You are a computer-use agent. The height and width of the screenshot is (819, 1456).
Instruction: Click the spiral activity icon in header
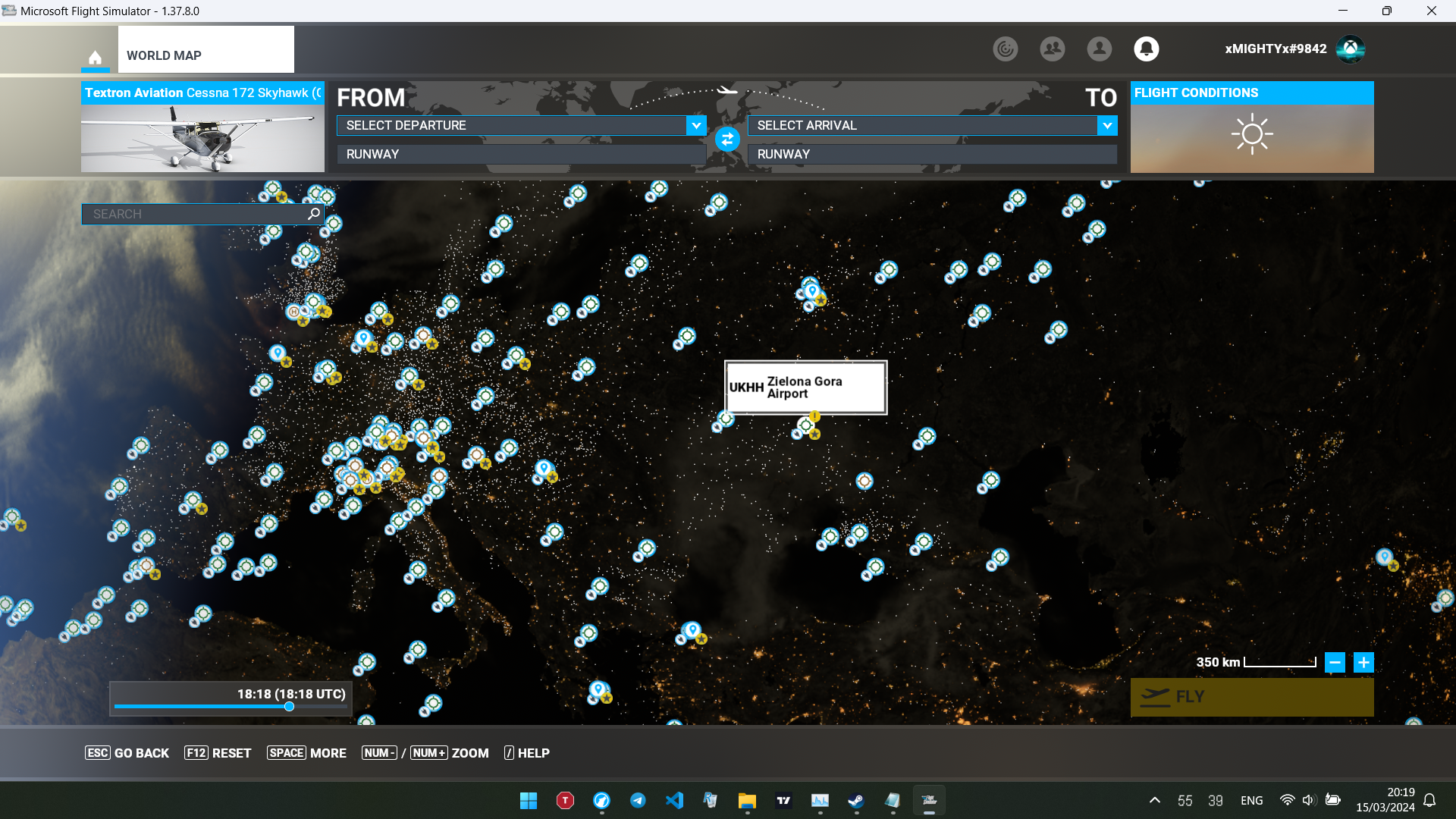pyautogui.click(x=1005, y=49)
